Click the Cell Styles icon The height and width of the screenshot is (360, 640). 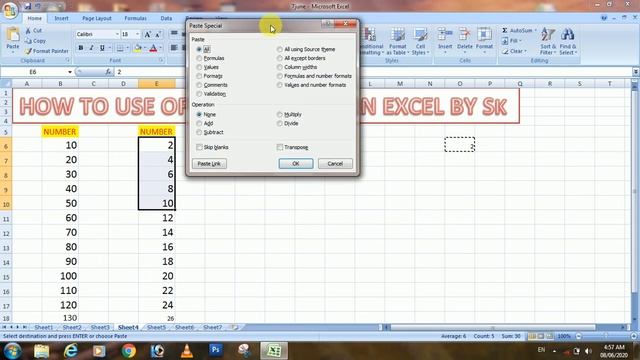420,35
